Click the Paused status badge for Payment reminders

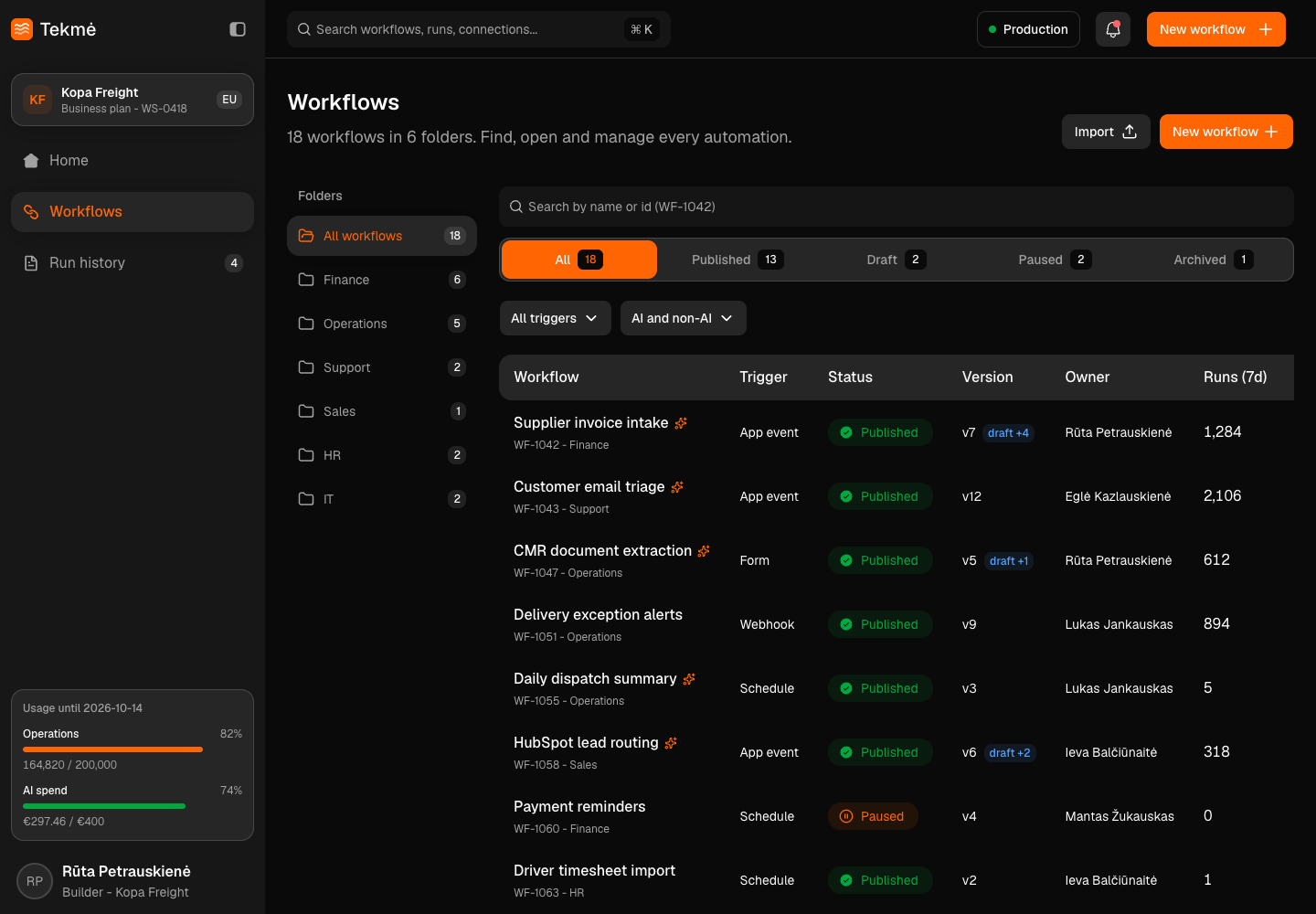coord(874,816)
